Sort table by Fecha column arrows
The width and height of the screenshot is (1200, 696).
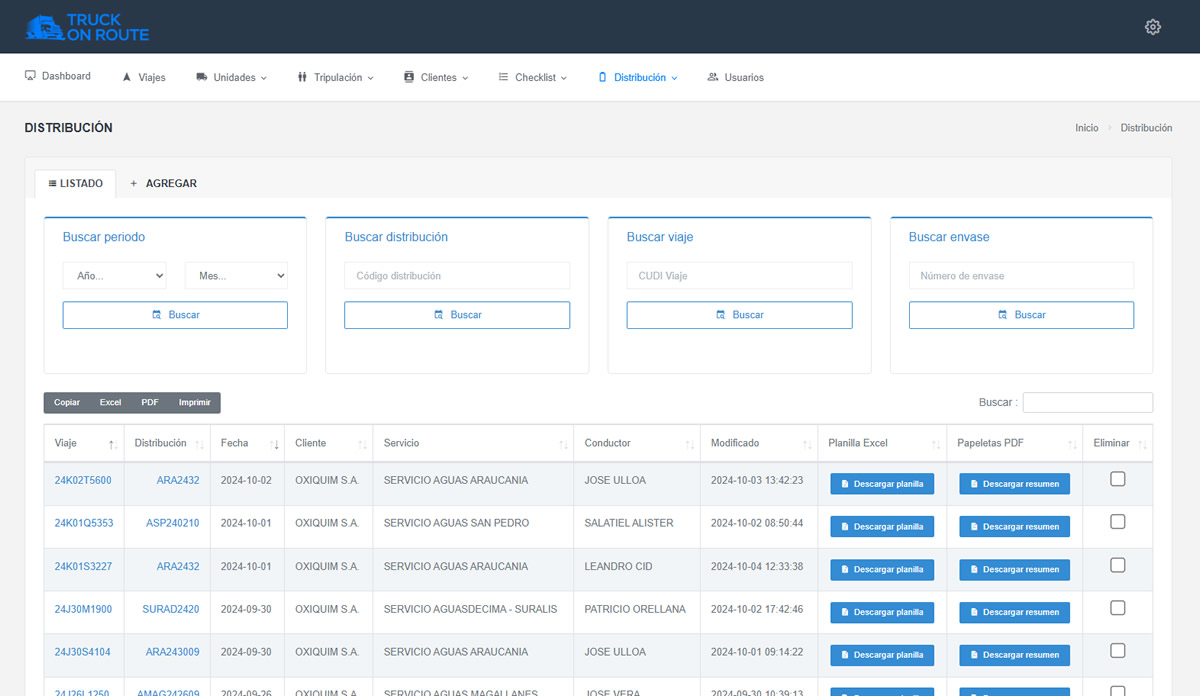(275, 444)
